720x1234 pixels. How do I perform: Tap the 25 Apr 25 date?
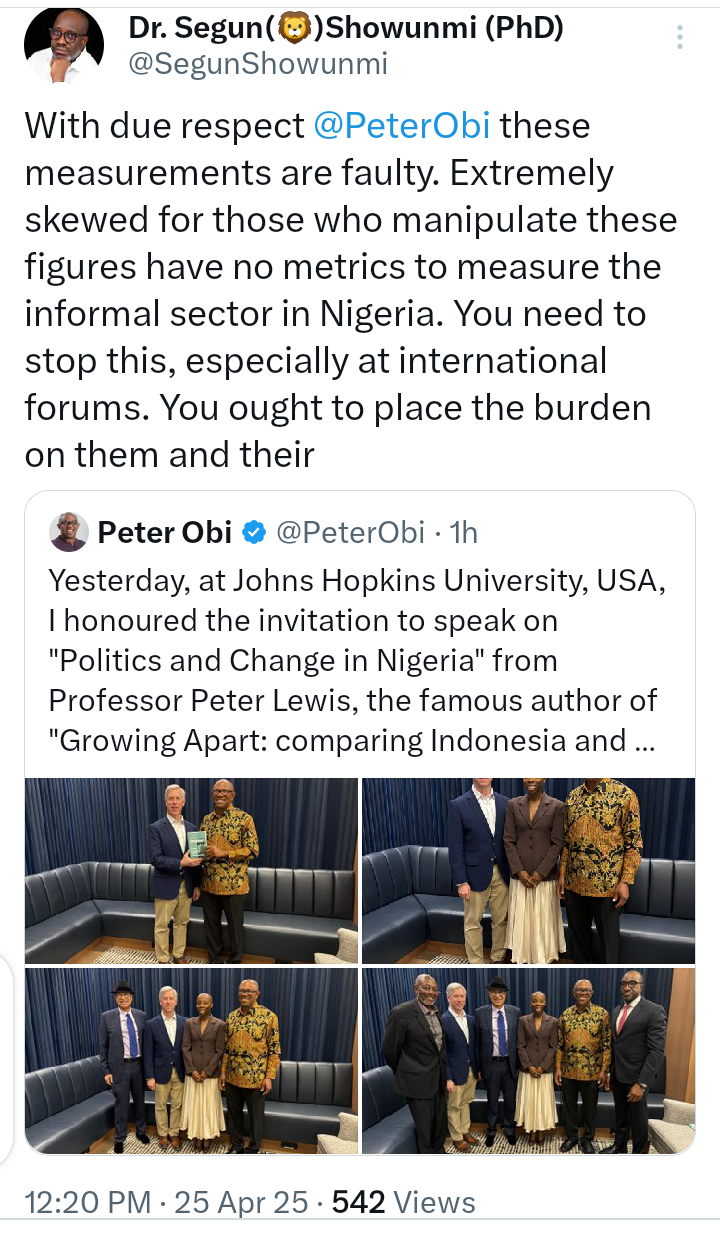(x=241, y=1201)
